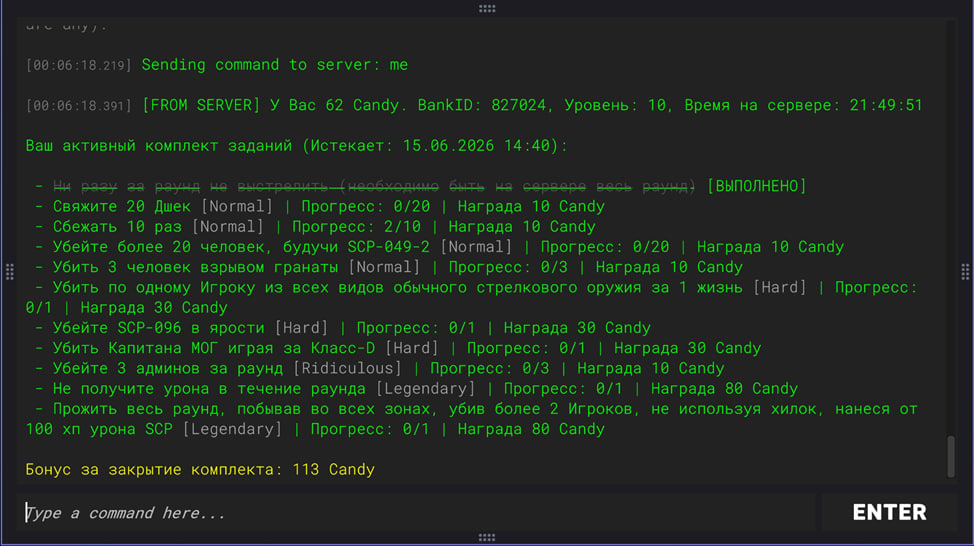The width and height of the screenshot is (974, 546).
Task: Click the 'Сбежать 10 раз' task line
Action: (315, 226)
